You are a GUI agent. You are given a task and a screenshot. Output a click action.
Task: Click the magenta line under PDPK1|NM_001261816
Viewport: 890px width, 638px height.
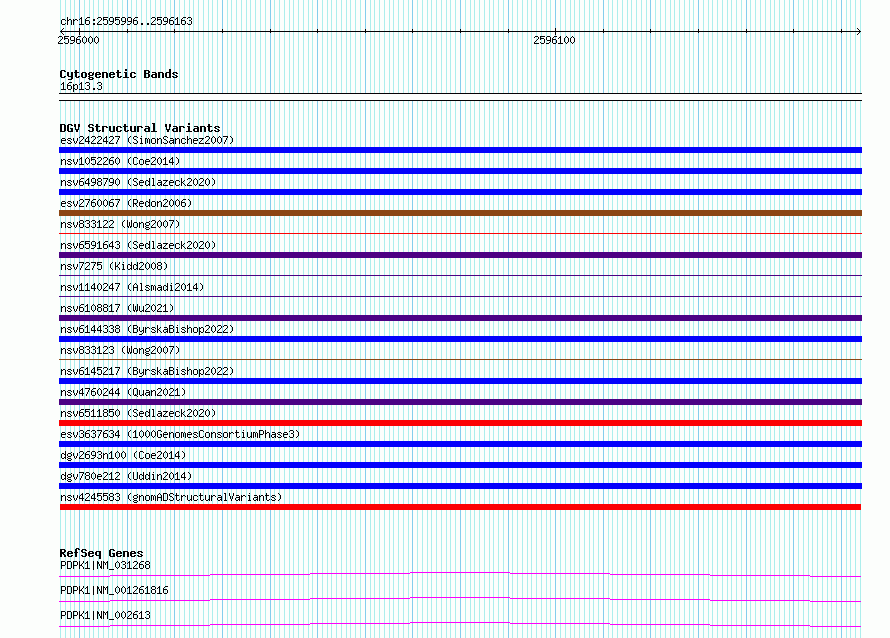point(460,599)
